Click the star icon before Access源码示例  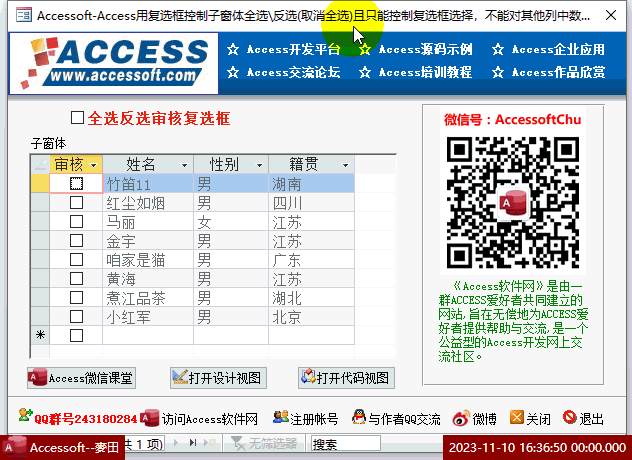click(x=365, y=49)
